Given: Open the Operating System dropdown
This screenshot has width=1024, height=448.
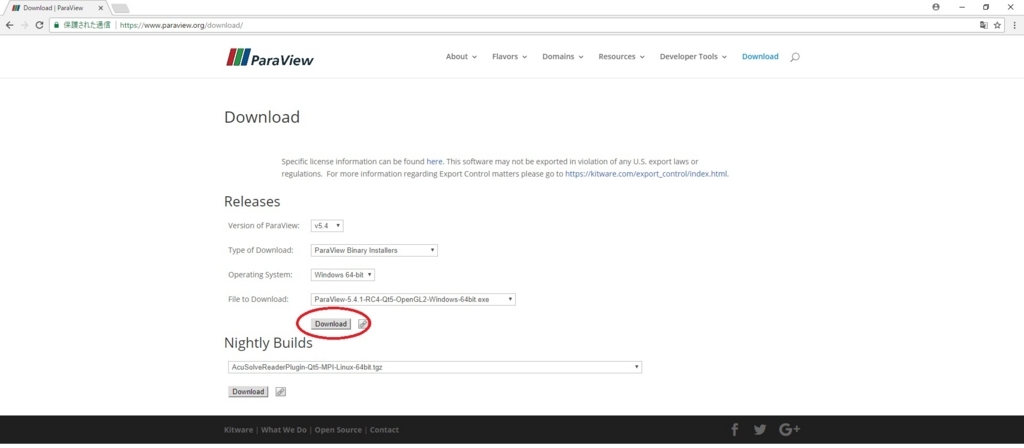Looking at the screenshot, I should pyautogui.click(x=343, y=275).
